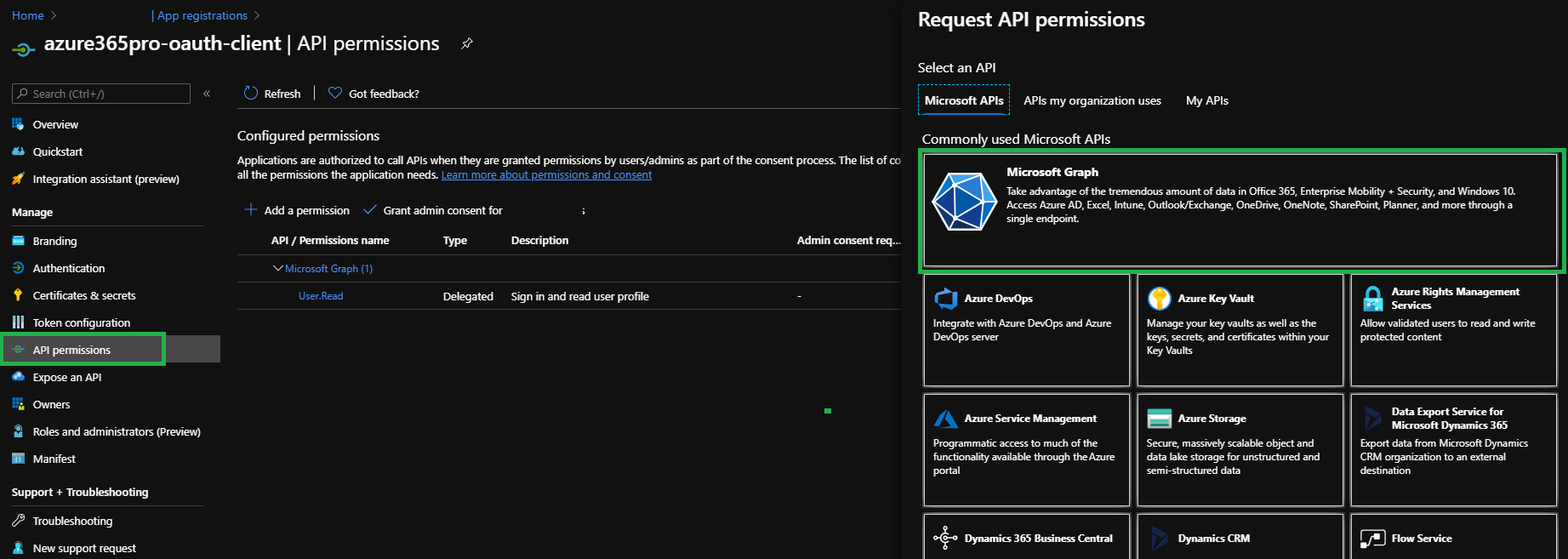Click Add a permission
1568x559 pixels.
[297, 210]
